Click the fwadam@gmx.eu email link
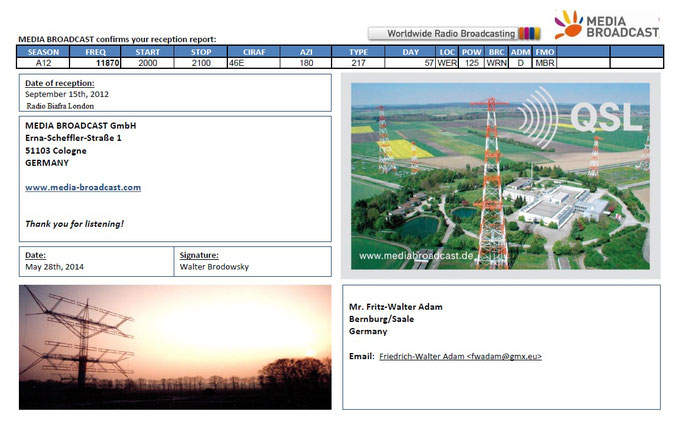Image resolution: width=682 pixels, height=425 pixels. [460, 356]
